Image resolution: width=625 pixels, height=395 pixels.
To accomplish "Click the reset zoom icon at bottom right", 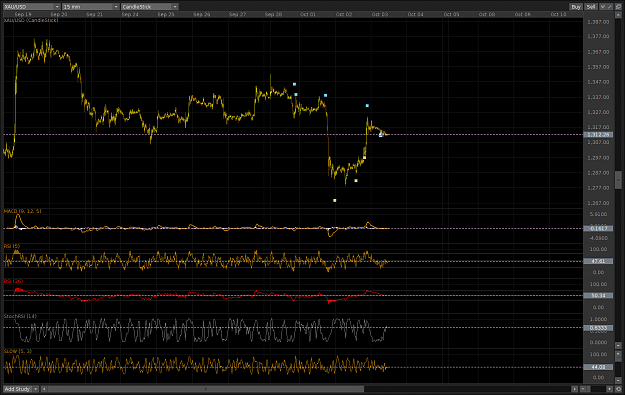I will click(x=618, y=389).
